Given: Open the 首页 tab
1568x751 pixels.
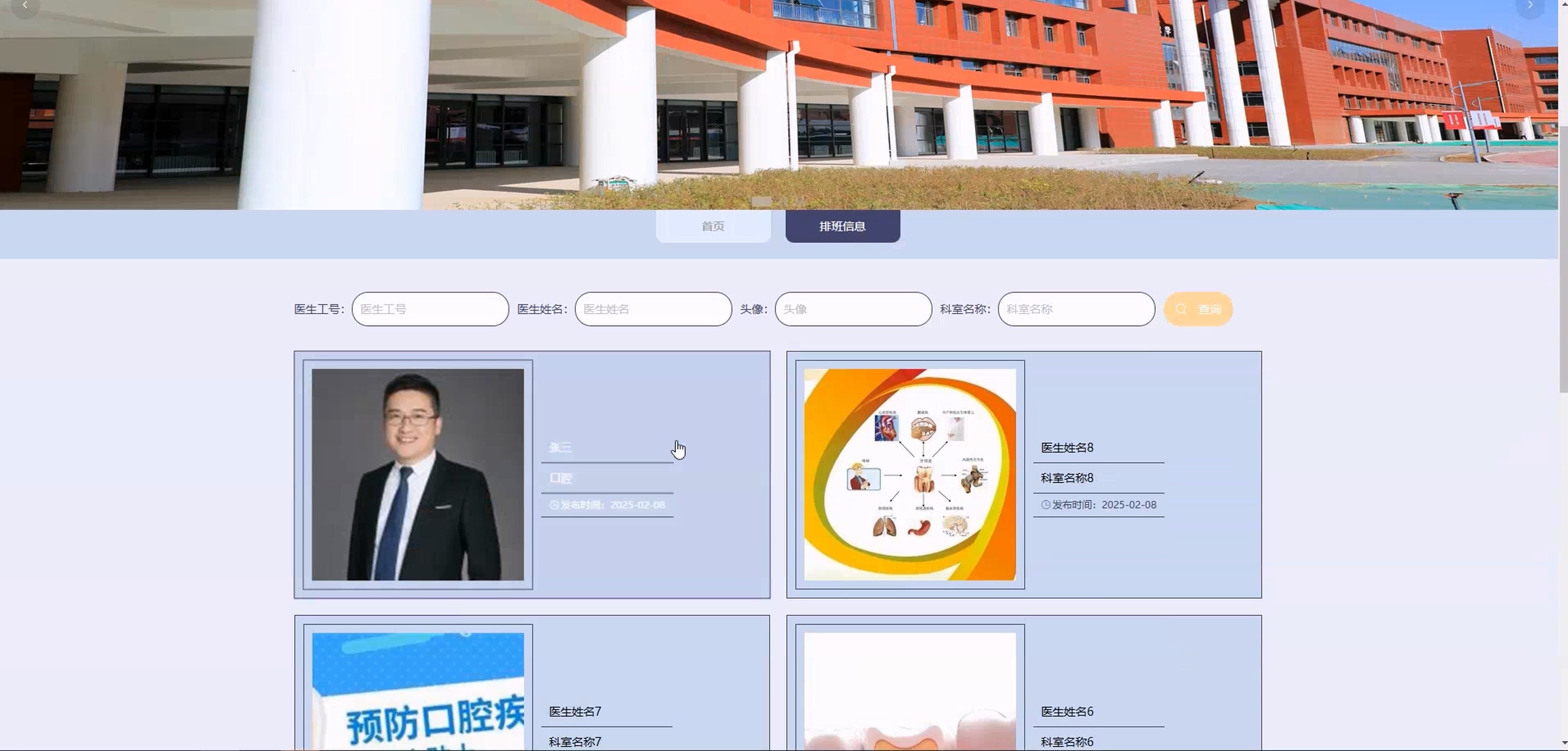Looking at the screenshot, I should coord(713,226).
